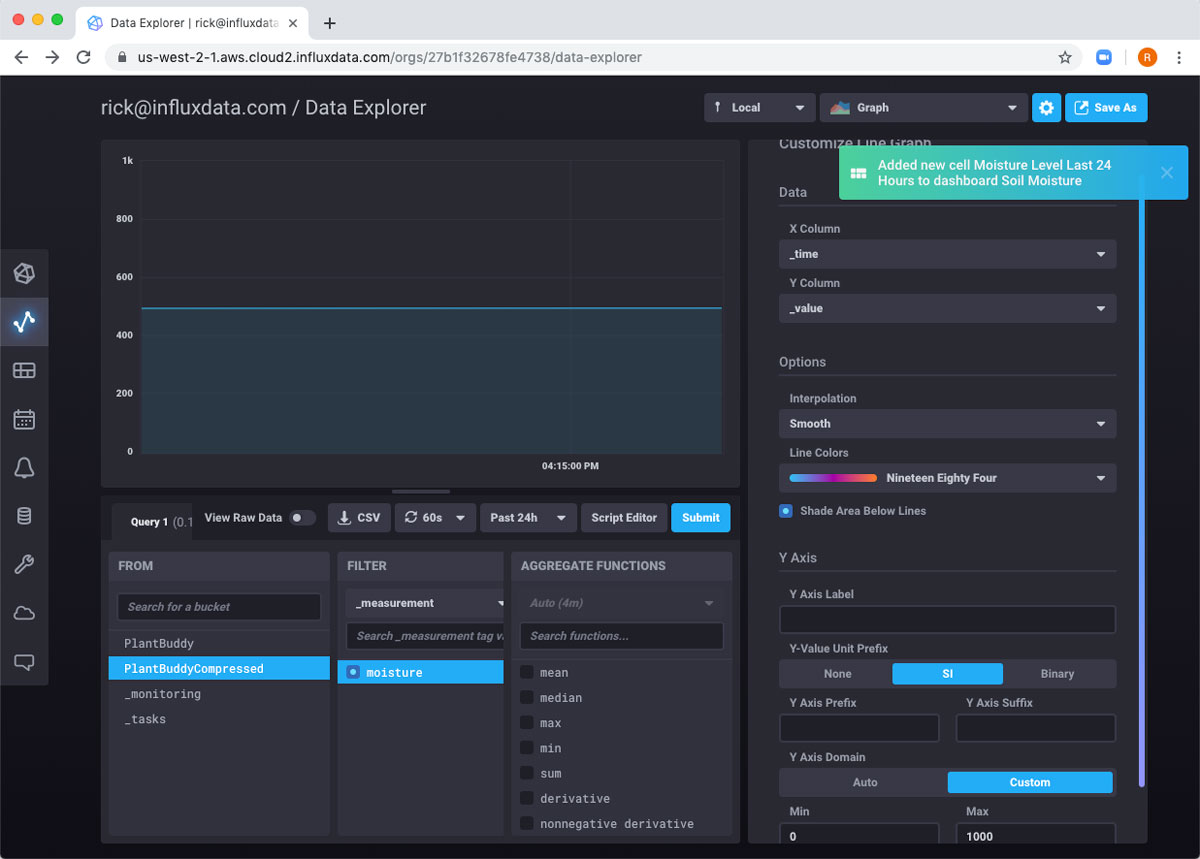Open Dashboards icon in left sidebar
Image resolution: width=1200 pixels, height=859 pixels.
(24, 371)
